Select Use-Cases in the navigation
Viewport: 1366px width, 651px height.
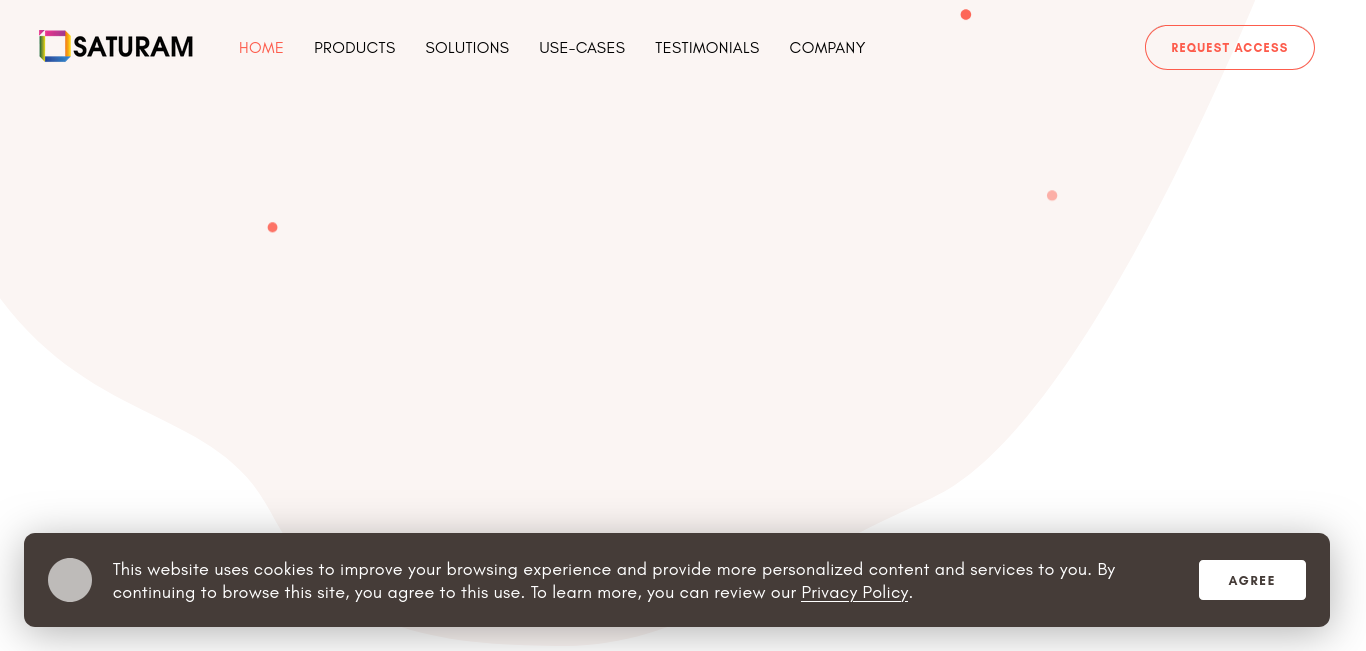pyautogui.click(x=582, y=48)
